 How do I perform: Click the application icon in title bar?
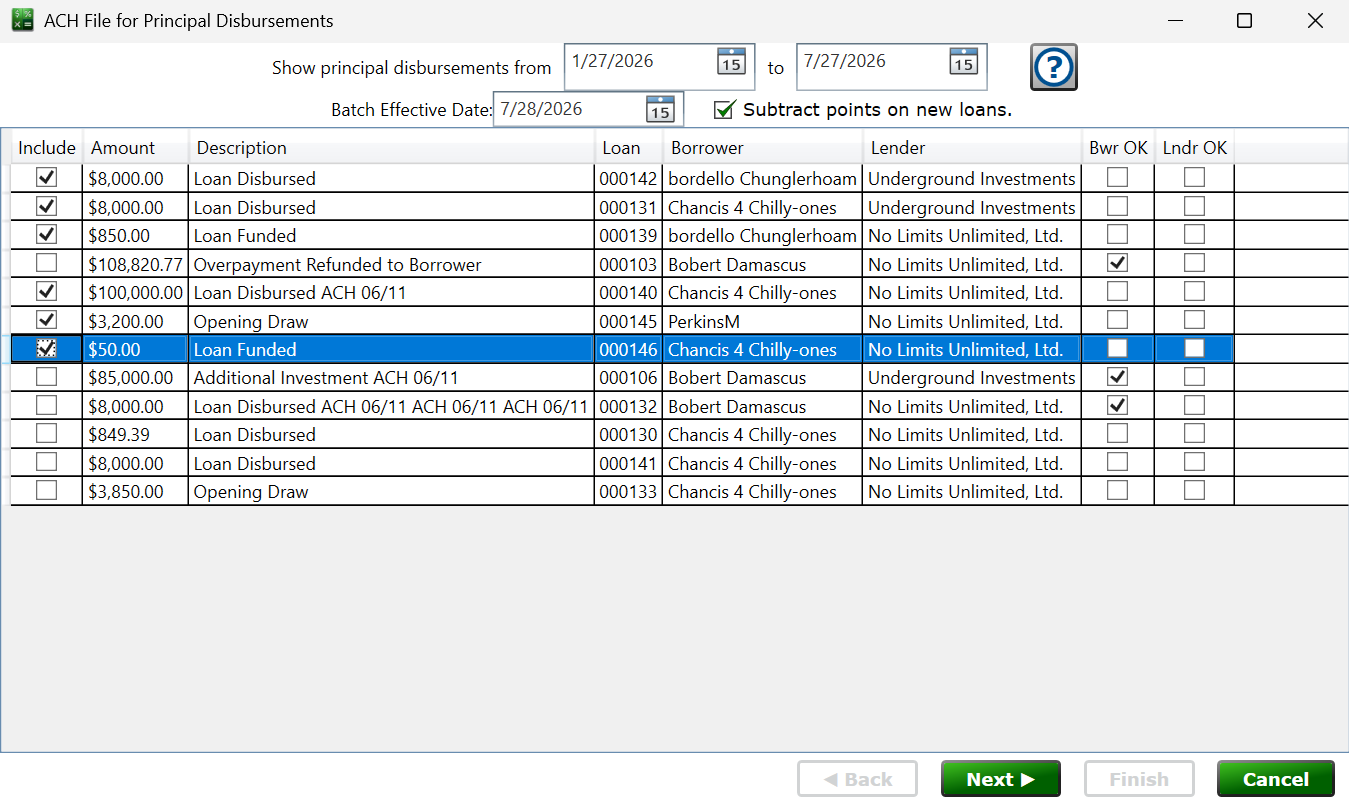pyautogui.click(x=22, y=20)
